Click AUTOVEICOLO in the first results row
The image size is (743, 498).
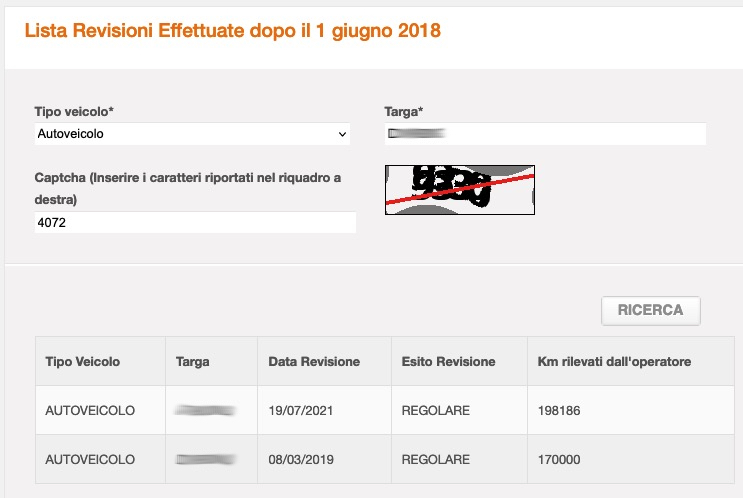click(x=90, y=410)
